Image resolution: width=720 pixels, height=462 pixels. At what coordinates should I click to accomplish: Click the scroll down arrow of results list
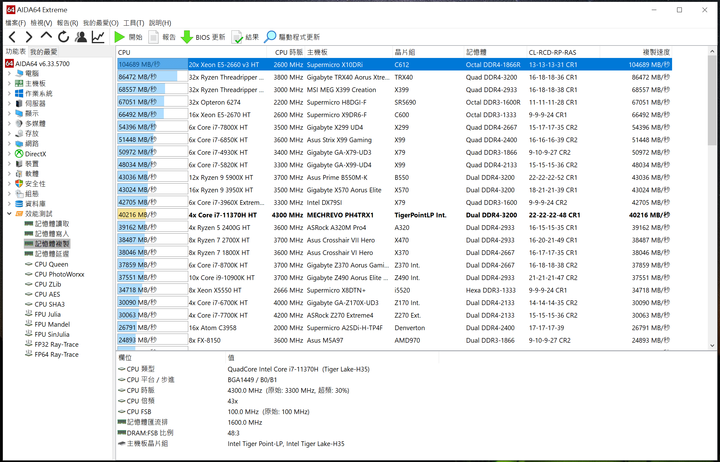pyautogui.click(x=712, y=346)
